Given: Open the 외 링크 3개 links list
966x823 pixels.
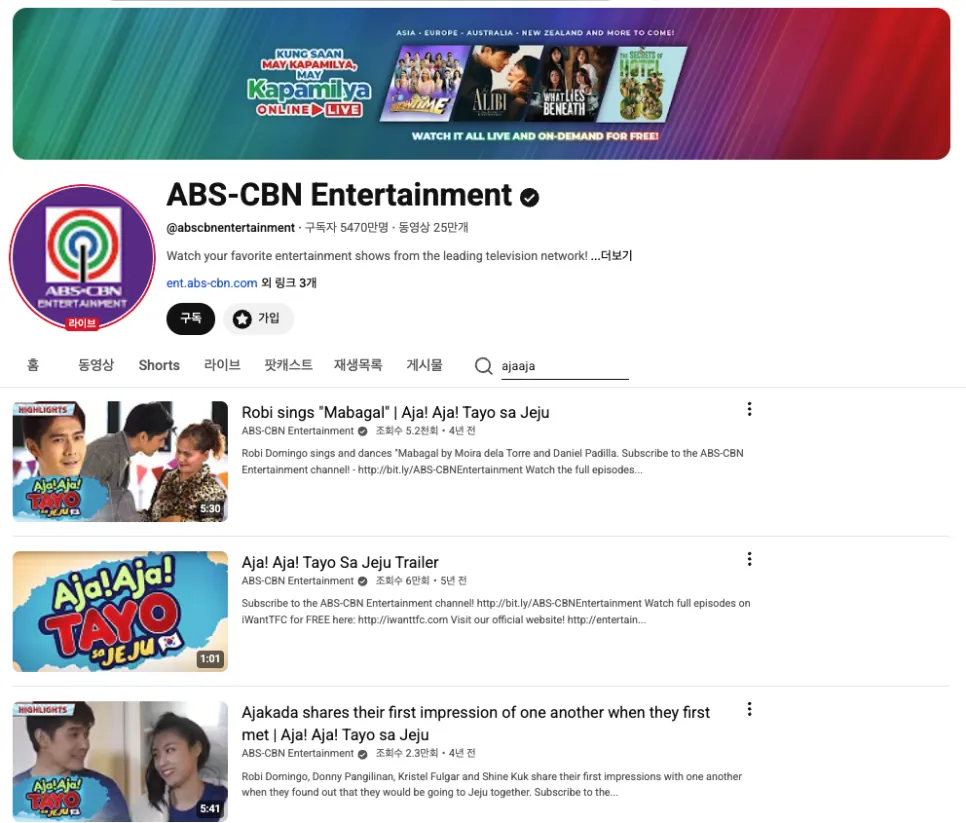Looking at the screenshot, I should click(x=289, y=283).
